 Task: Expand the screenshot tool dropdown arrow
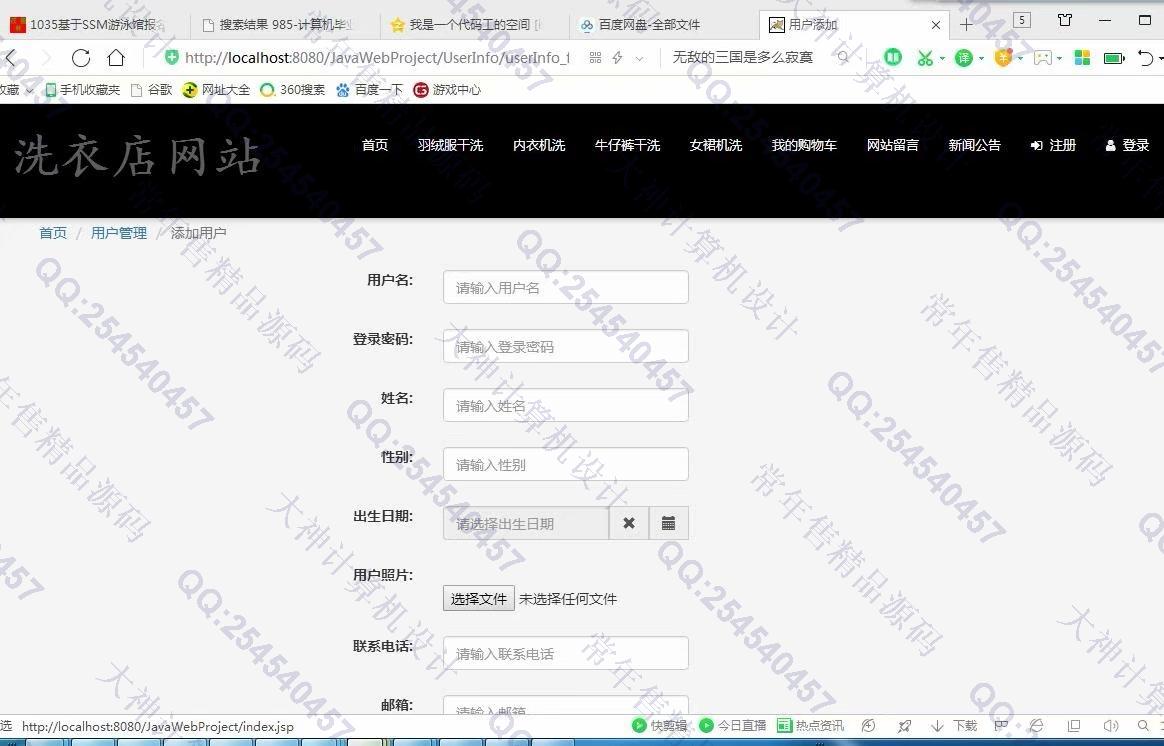pyautogui.click(x=942, y=59)
